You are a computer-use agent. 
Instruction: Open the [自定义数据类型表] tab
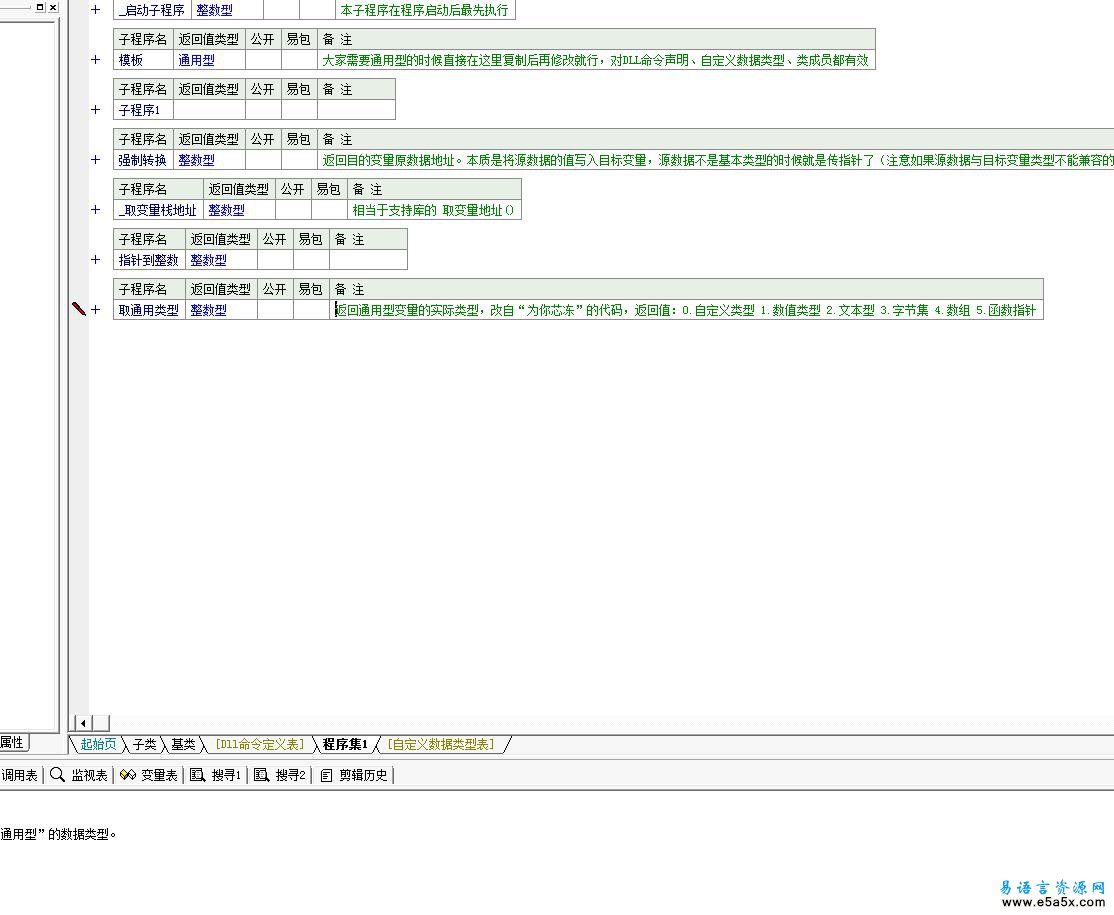coord(440,744)
